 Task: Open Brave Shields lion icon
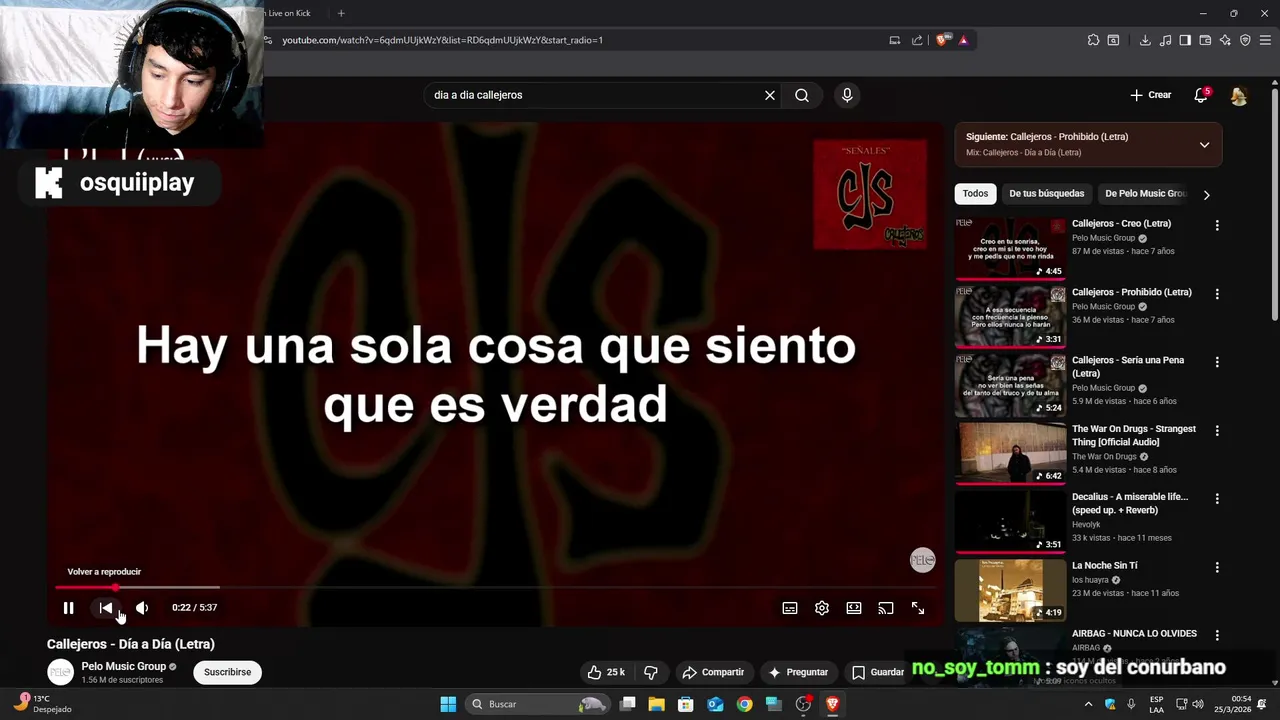[x=942, y=40]
